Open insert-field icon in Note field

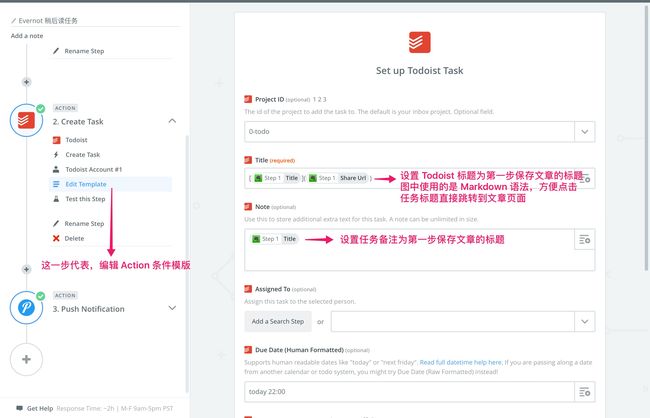[x=585, y=239]
